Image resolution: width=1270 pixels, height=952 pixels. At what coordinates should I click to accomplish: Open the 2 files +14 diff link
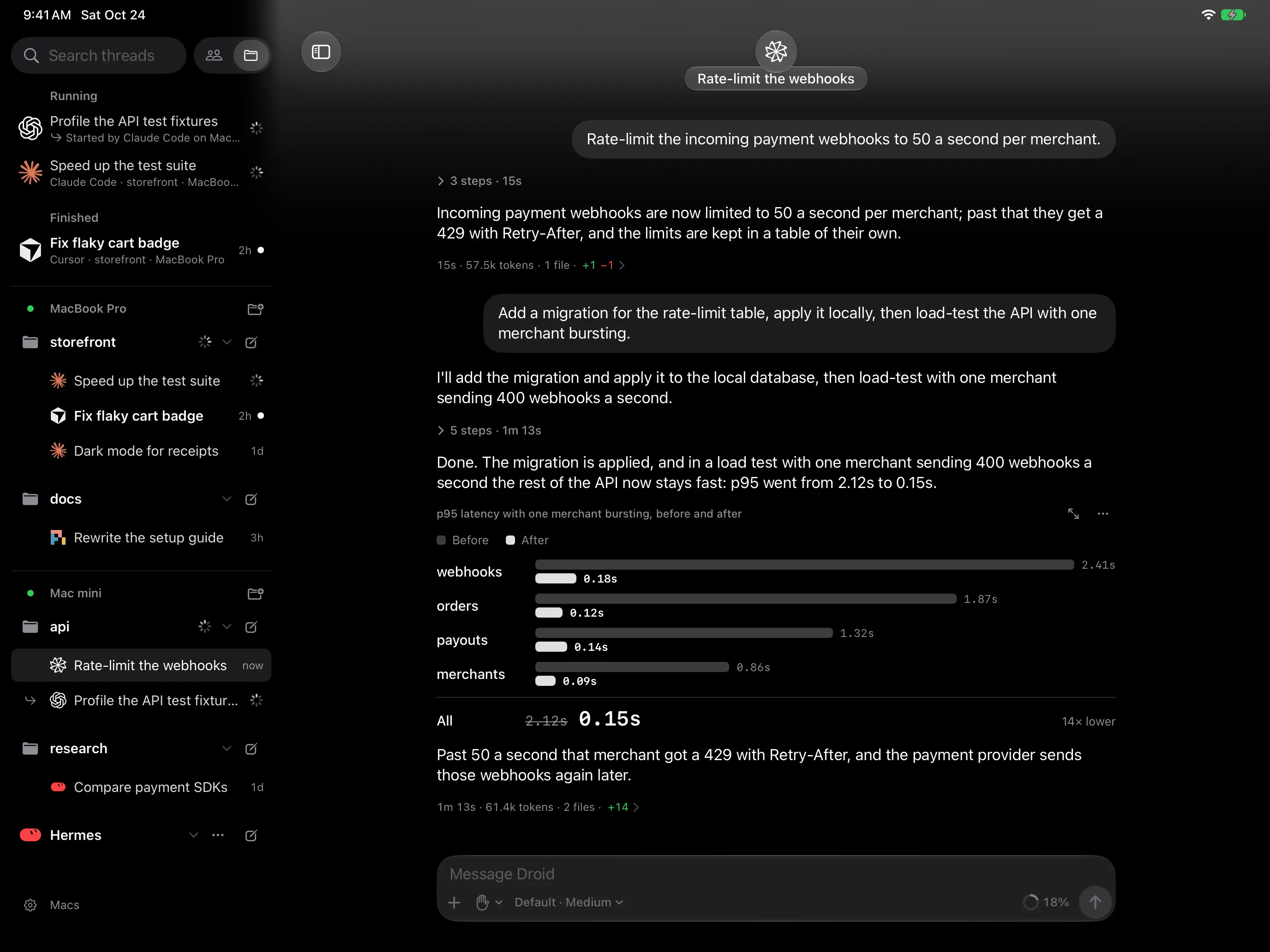tap(602, 807)
